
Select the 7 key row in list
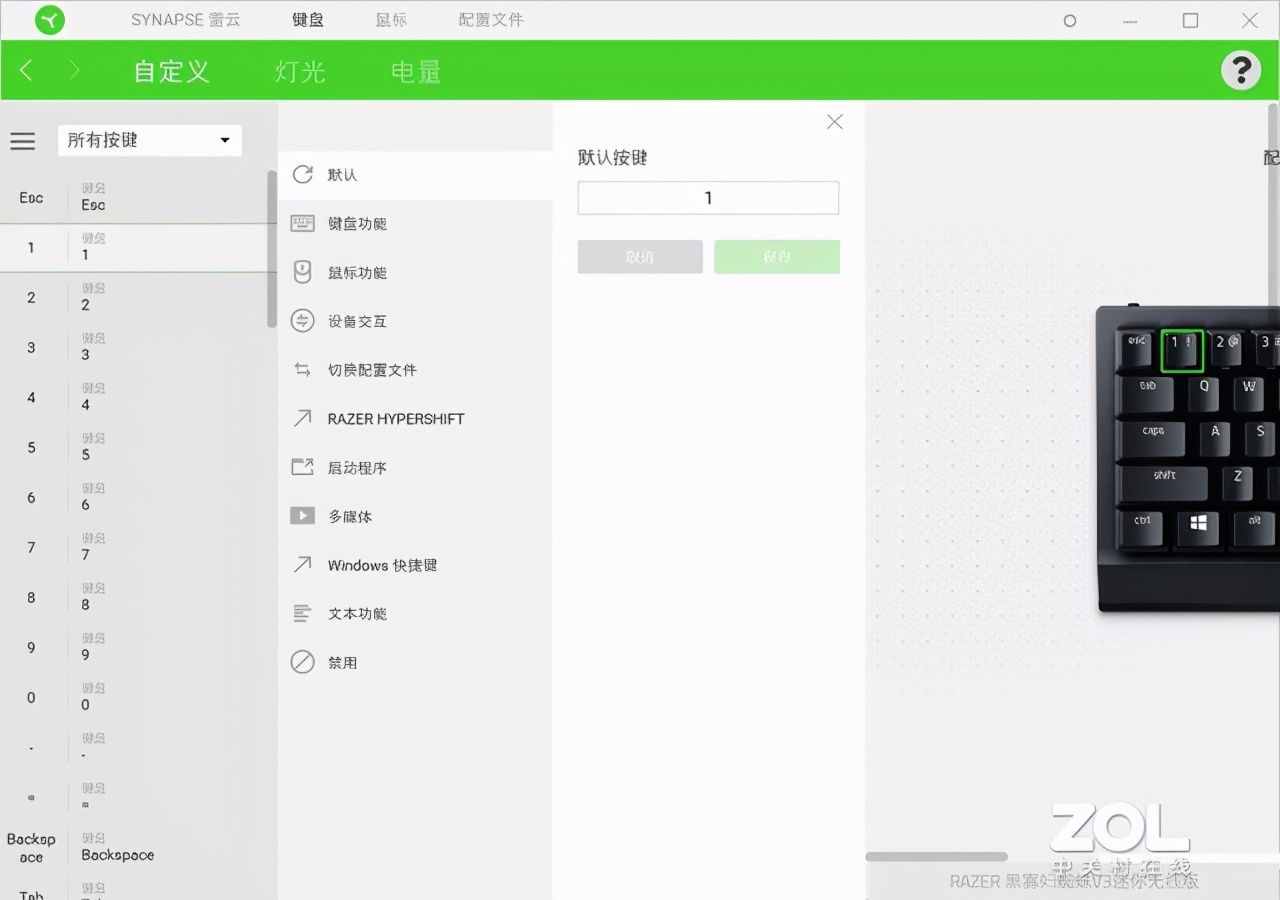tap(133, 548)
